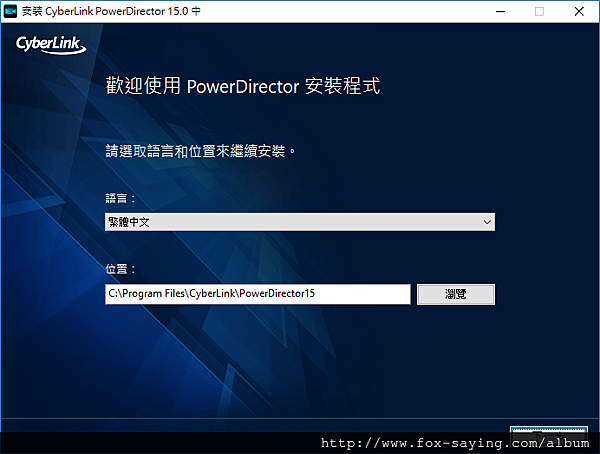Click the CyberLink logo

coord(51,45)
